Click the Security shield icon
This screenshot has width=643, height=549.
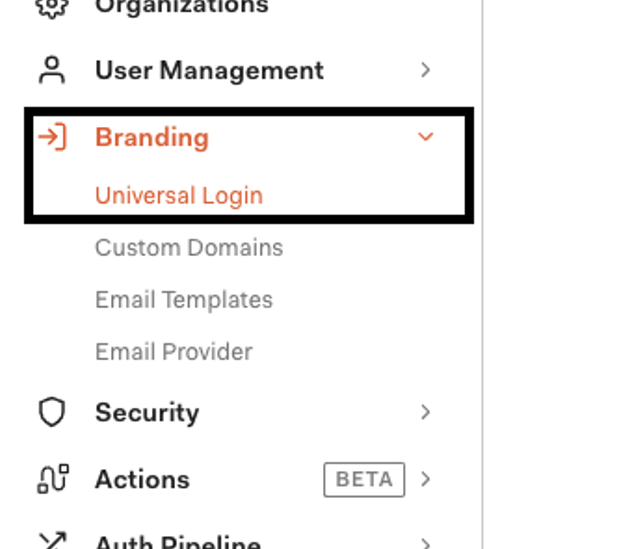pos(51,412)
